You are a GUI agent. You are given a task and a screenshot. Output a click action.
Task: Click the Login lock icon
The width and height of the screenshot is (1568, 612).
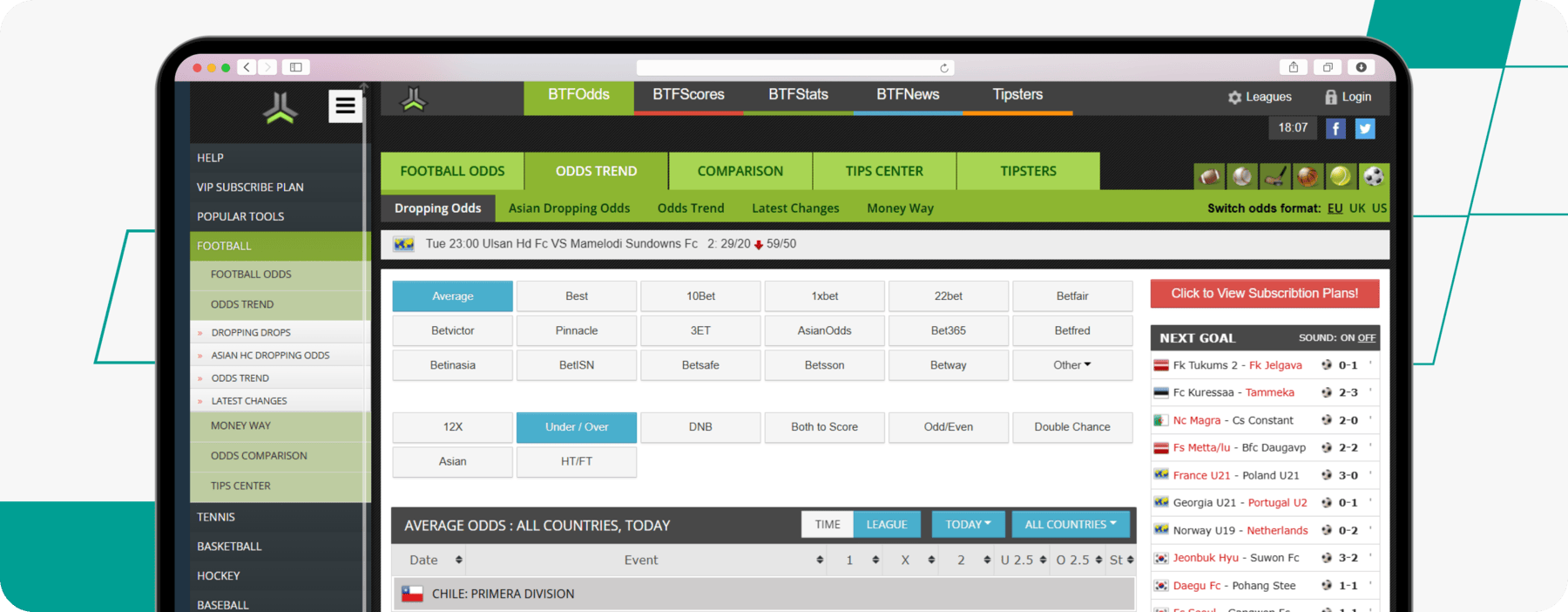tap(1331, 97)
